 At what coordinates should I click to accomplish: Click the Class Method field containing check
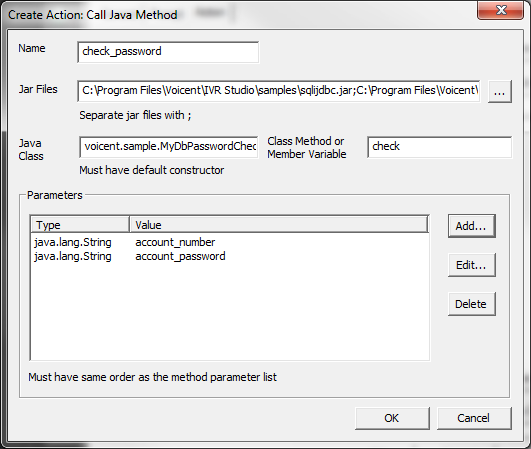(x=440, y=147)
